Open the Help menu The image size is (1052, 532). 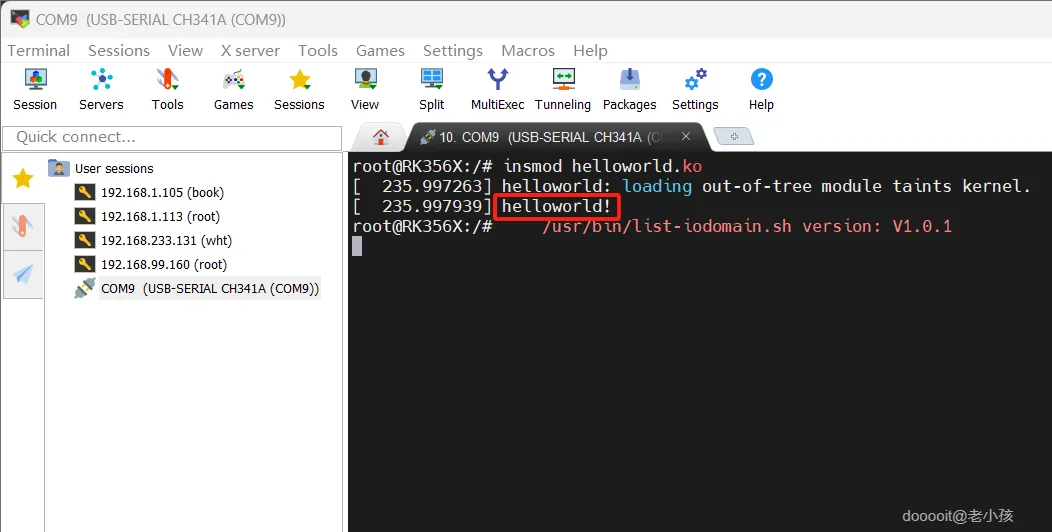click(590, 50)
